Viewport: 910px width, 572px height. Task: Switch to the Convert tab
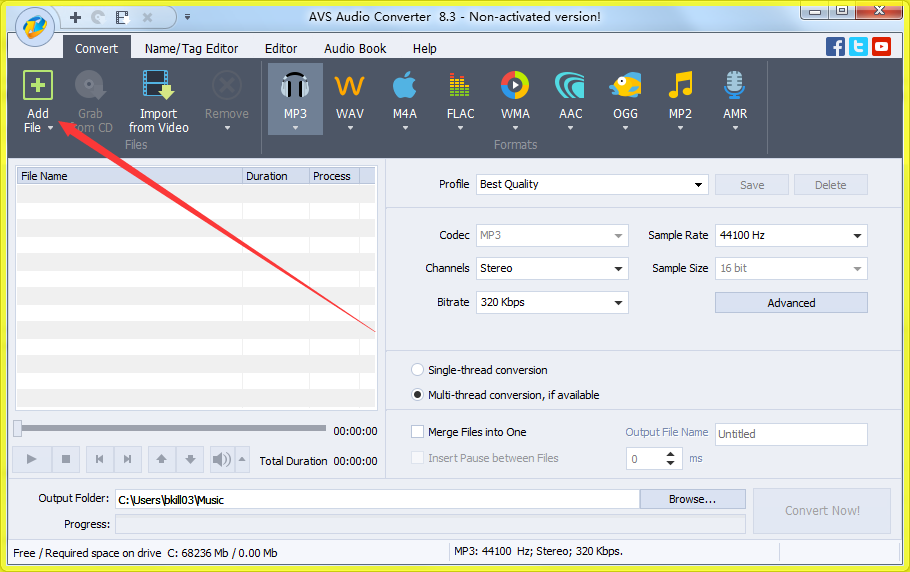(96, 49)
